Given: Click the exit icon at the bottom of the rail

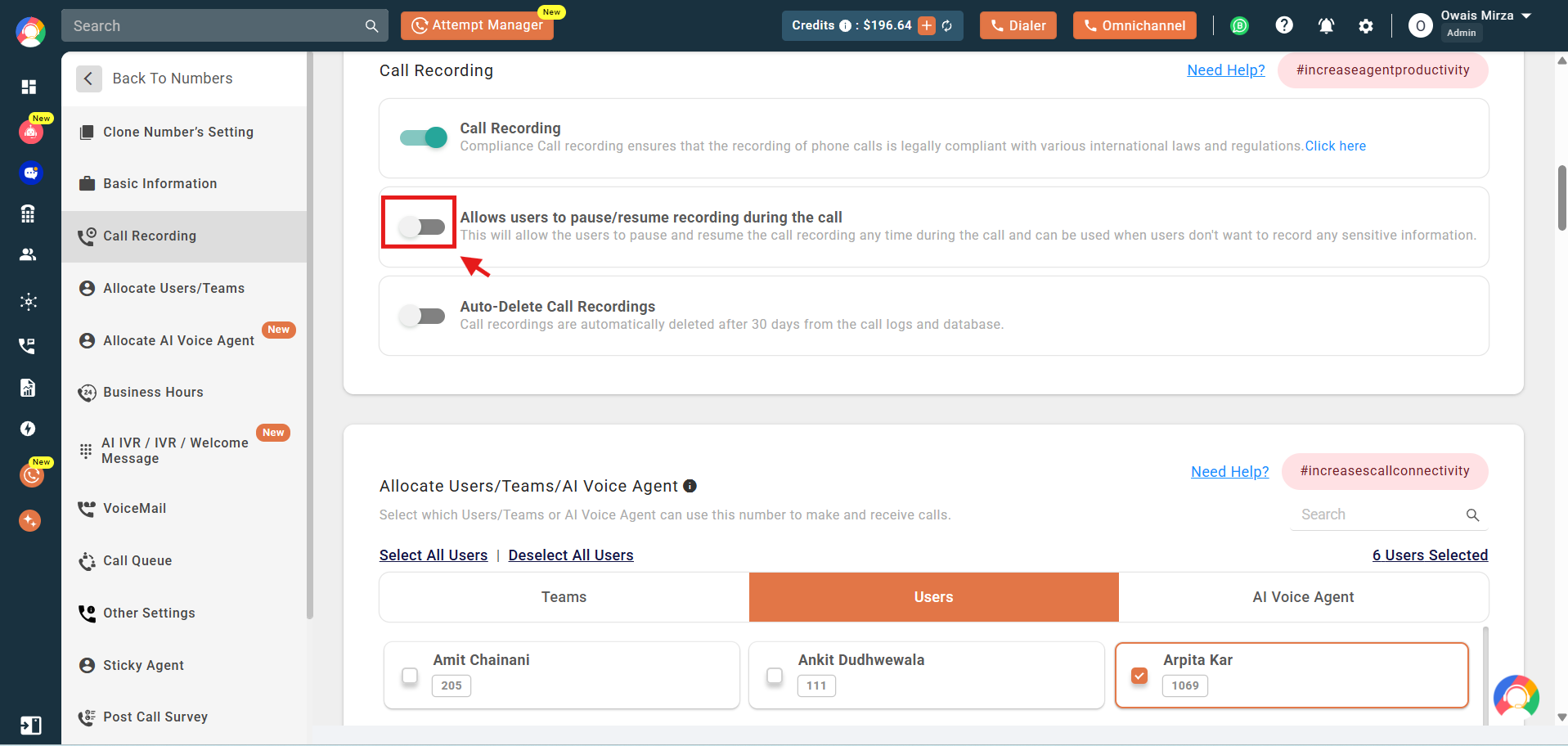Looking at the screenshot, I should click(30, 726).
